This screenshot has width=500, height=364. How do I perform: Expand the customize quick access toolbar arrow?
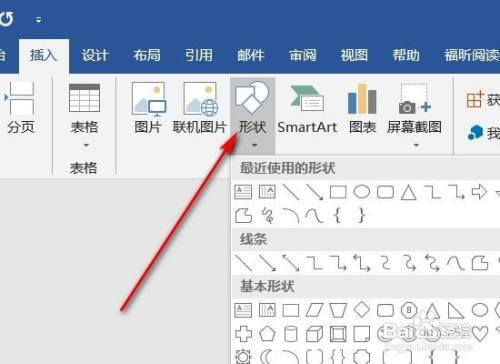coord(39,20)
